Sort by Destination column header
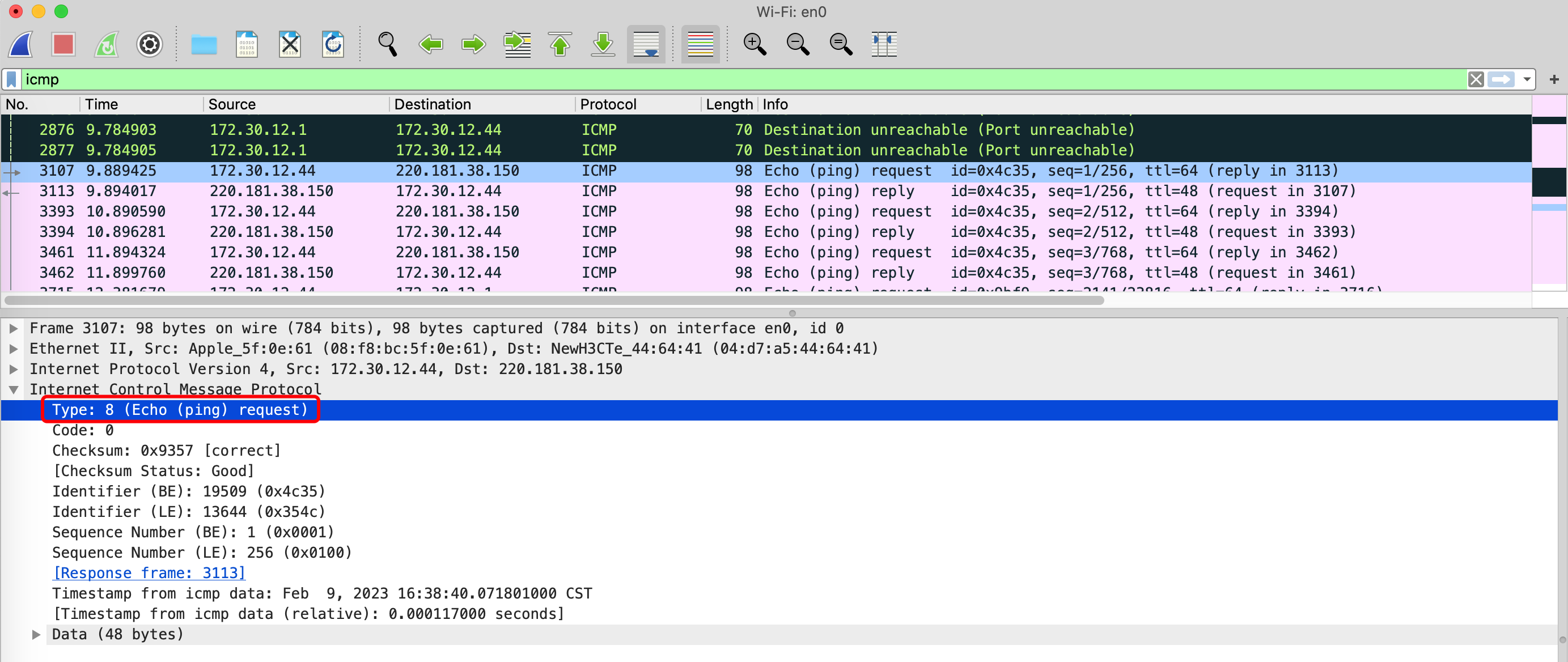The height and width of the screenshot is (662, 1568). coord(482,105)
